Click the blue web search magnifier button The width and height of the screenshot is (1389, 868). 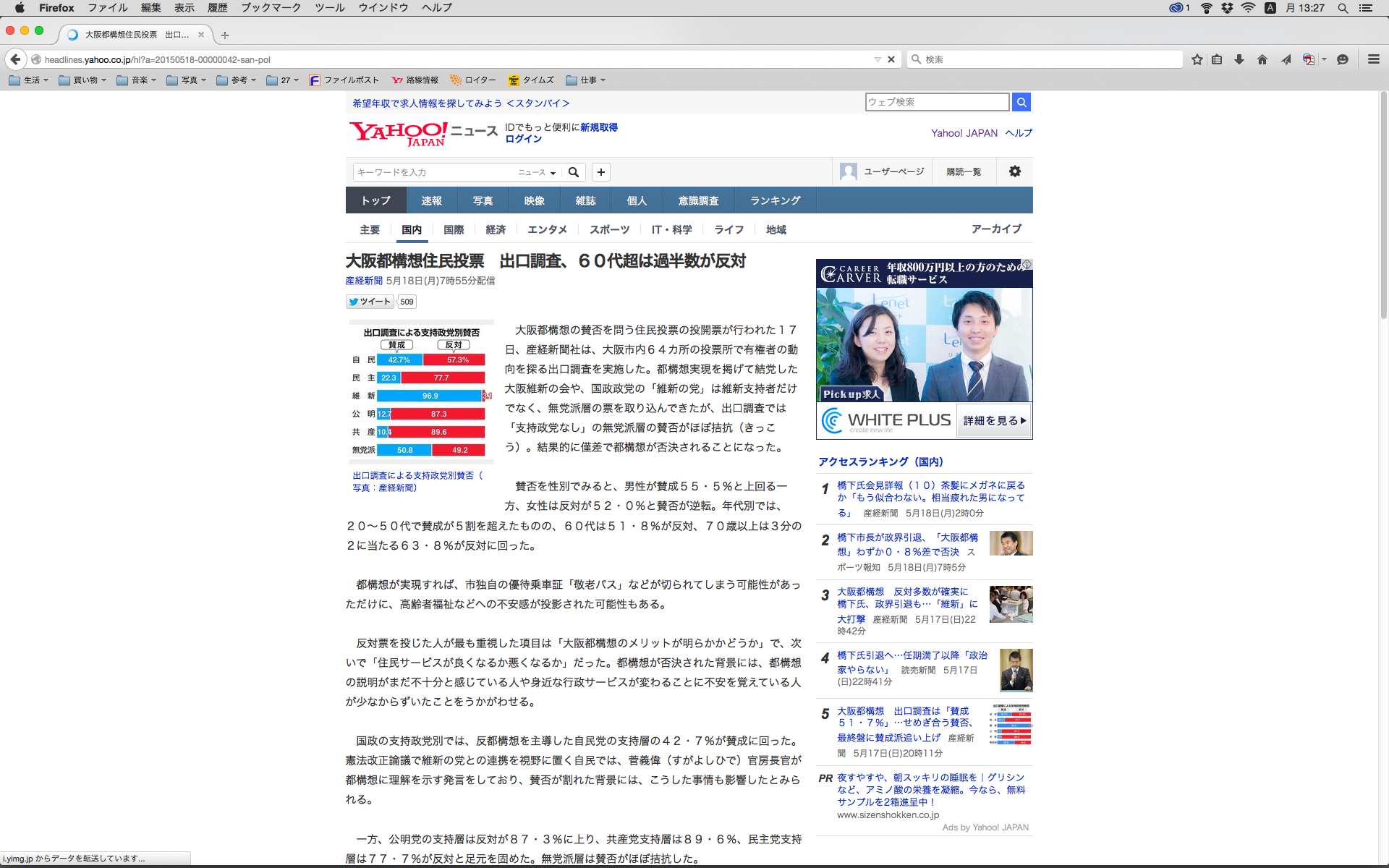tap(1021, 102)
